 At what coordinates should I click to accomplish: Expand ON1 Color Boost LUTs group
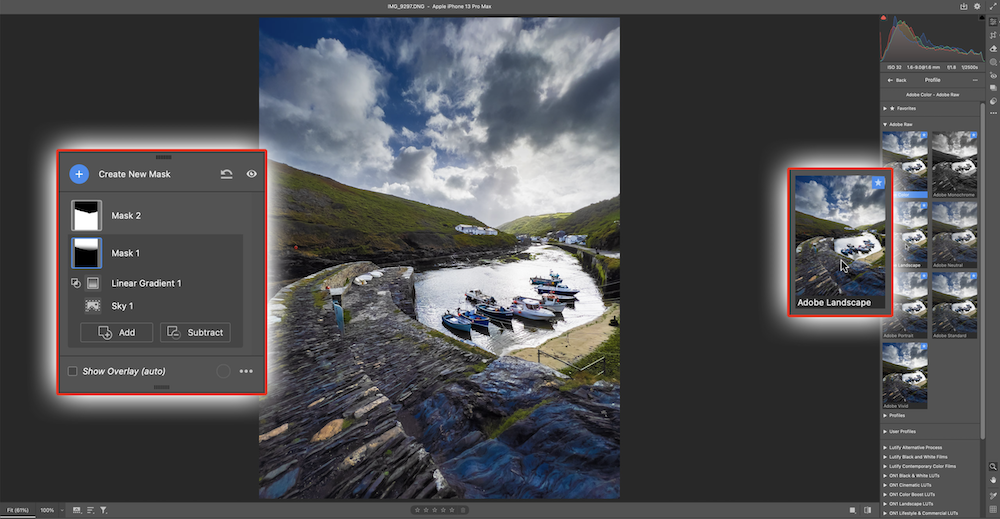[x=885, y=495]
